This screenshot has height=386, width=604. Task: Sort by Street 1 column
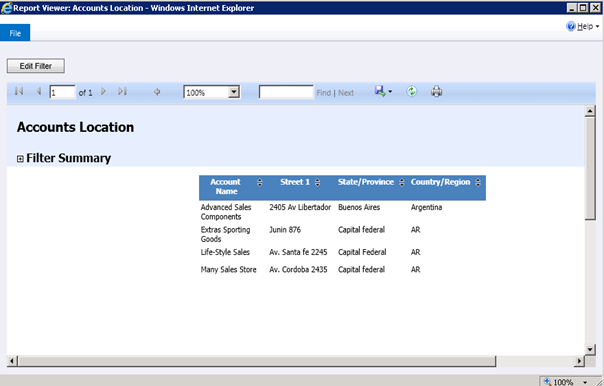click(x=317, y=182)
